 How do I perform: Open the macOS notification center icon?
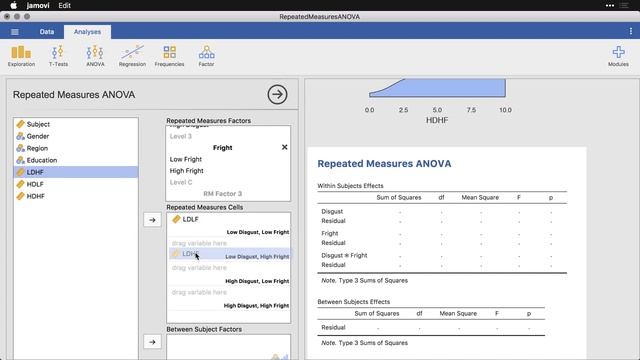click(624, 5)
